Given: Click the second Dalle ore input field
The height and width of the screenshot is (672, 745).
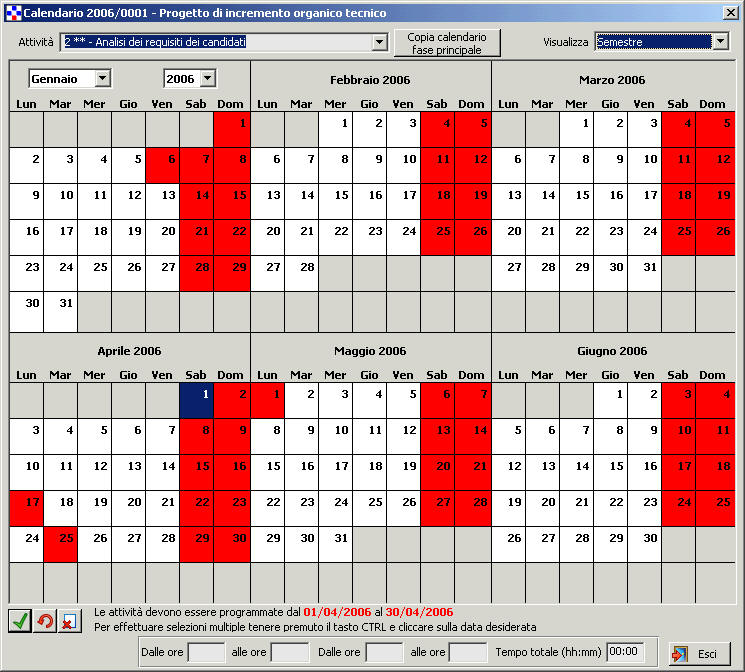Looking at the screenshot, I should point(385,653).
